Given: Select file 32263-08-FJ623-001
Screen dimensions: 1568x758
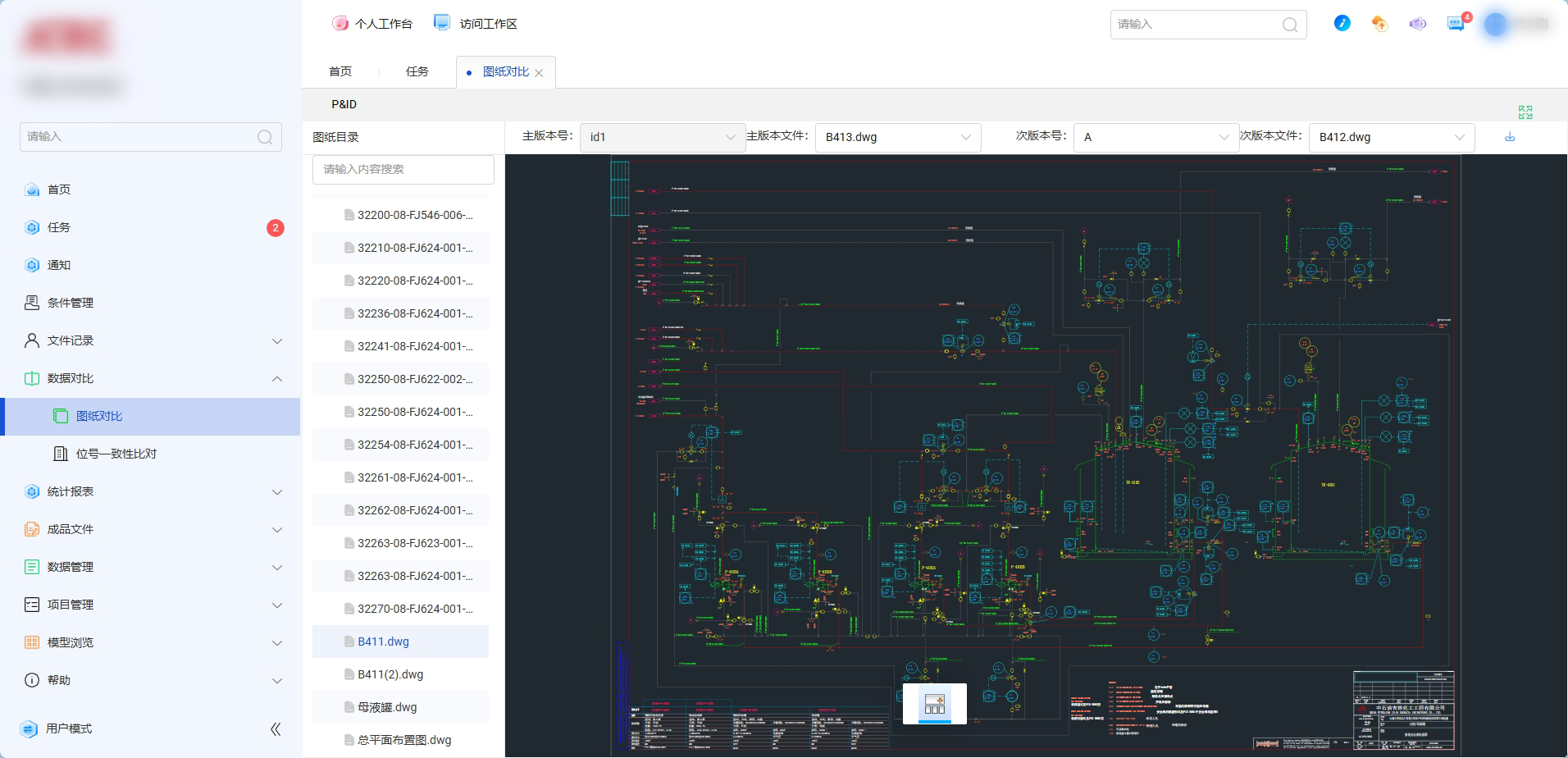Looking at the screenshot, I should (x=400, y=543).
